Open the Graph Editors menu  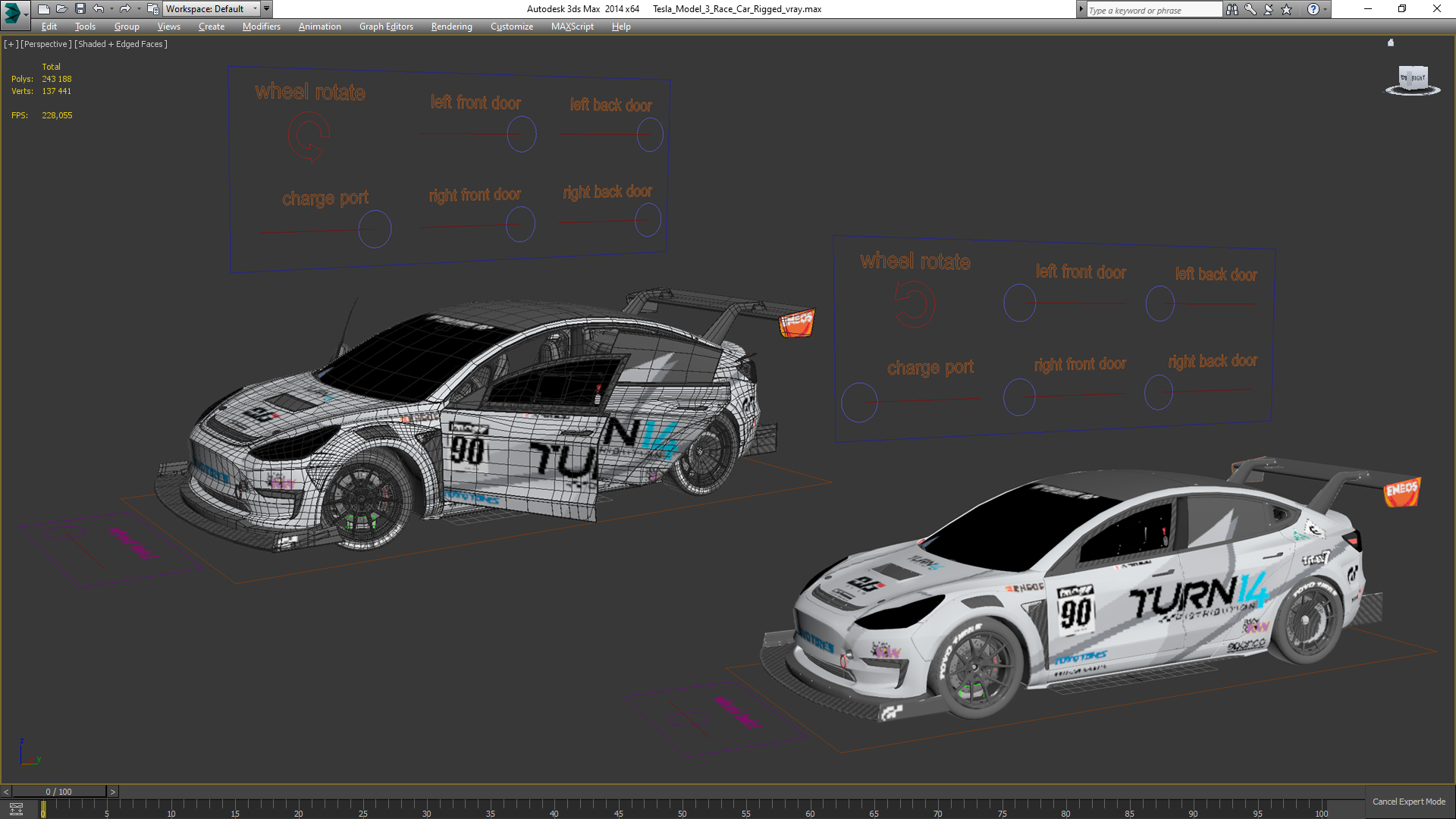[x=386, y=27]
